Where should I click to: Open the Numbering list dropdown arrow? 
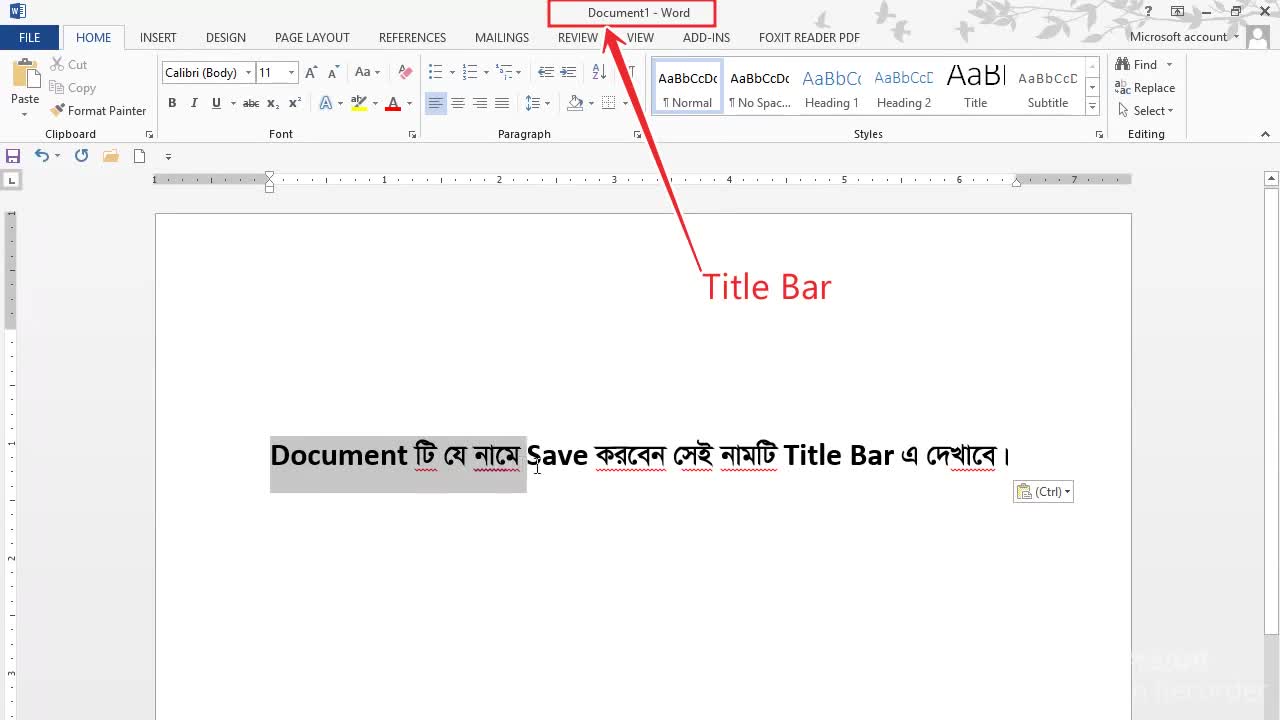click(486, 73)
